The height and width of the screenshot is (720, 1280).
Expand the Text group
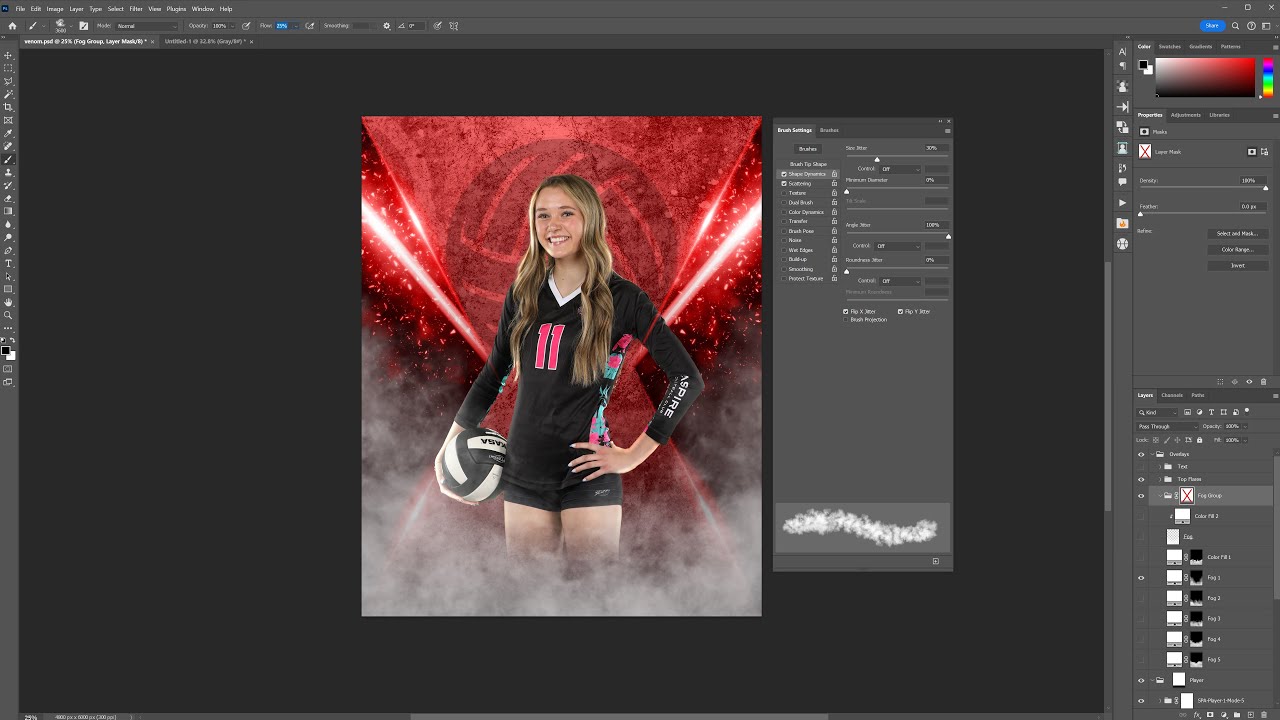point(1160,466)
